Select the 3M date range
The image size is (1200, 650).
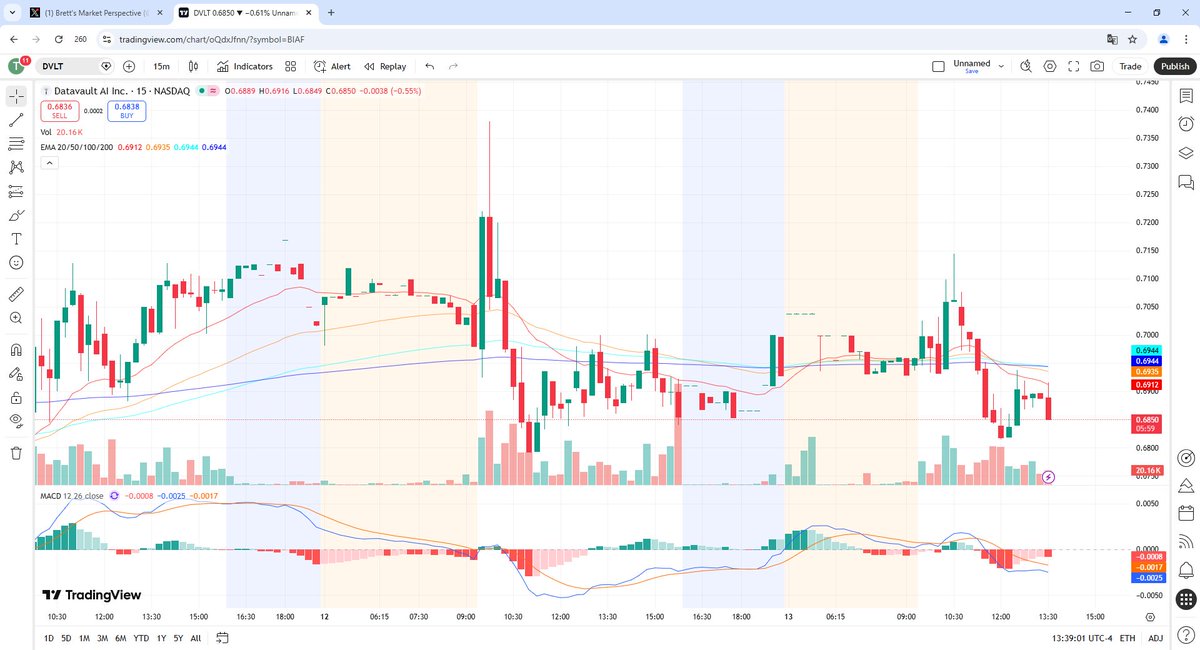click(103, 638)
